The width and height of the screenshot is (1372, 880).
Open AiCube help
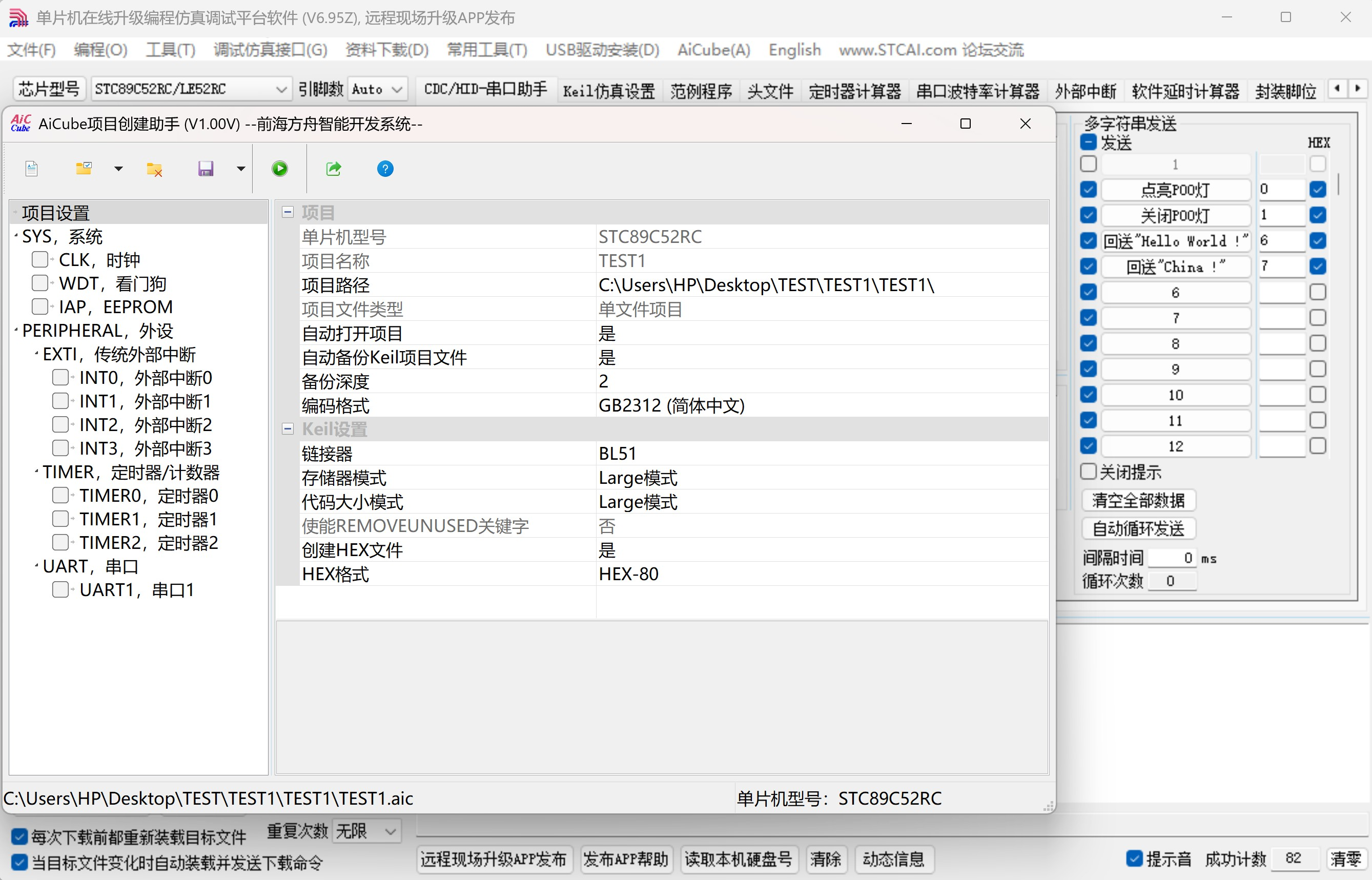[384, 168]
